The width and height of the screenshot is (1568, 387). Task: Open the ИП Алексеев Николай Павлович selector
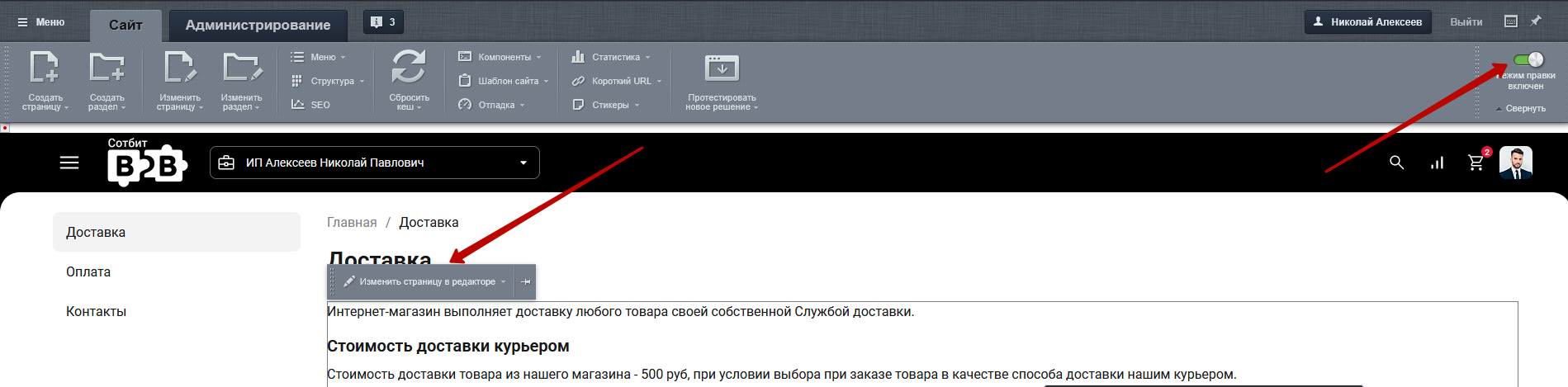374,163
